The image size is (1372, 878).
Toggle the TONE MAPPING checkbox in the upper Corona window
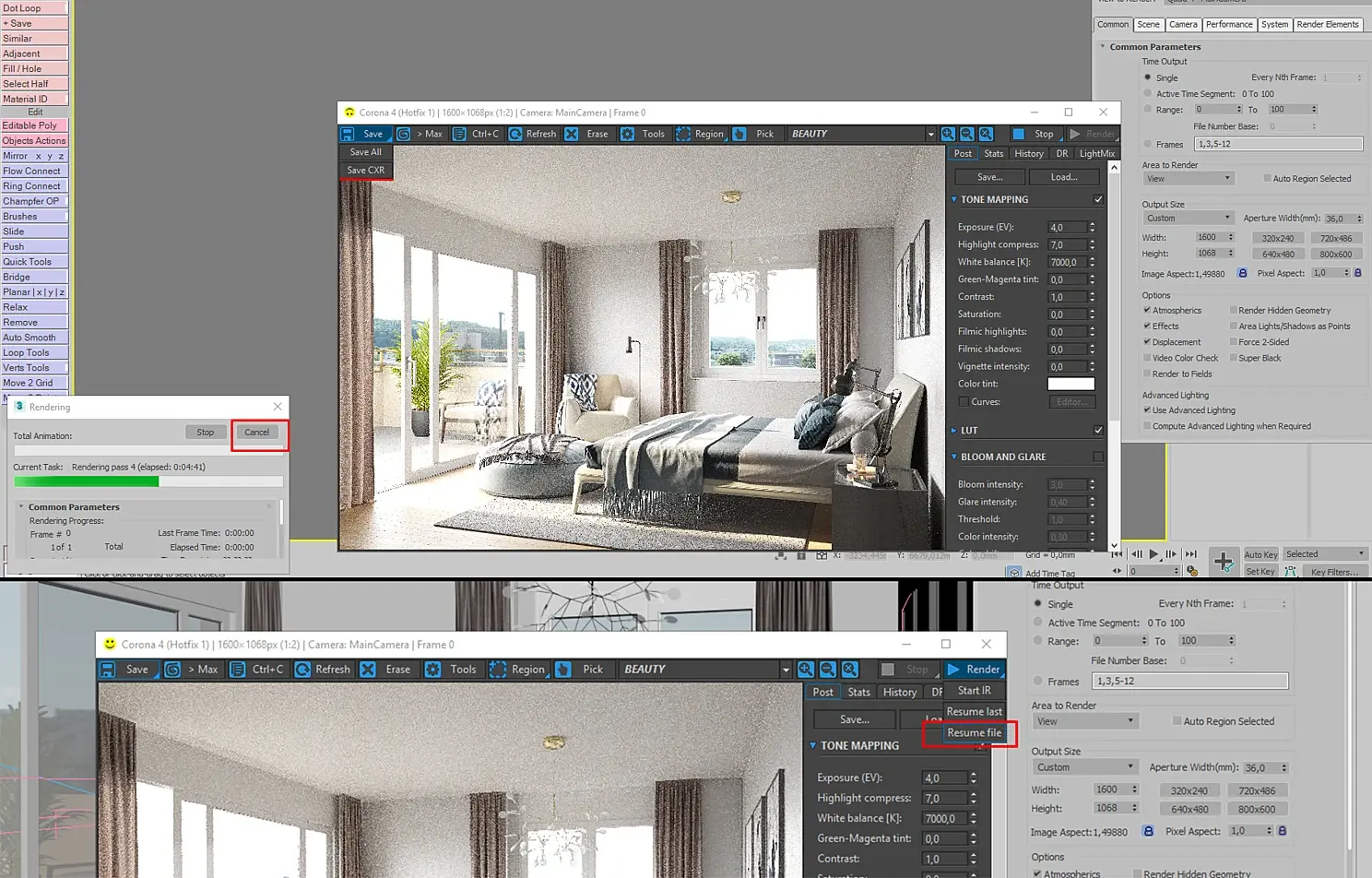(x=1098, y=199)
